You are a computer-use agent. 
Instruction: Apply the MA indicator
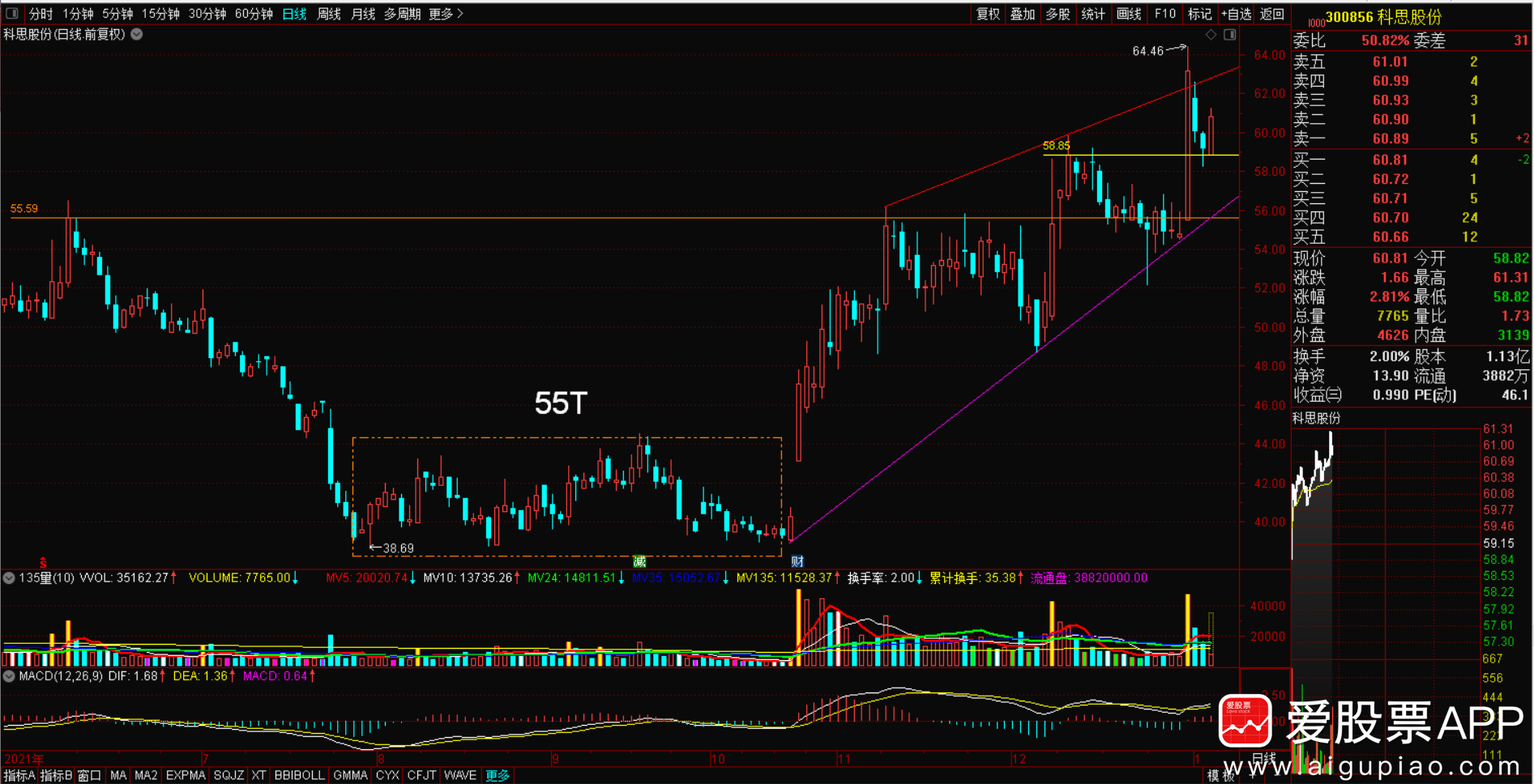[118, 775]
